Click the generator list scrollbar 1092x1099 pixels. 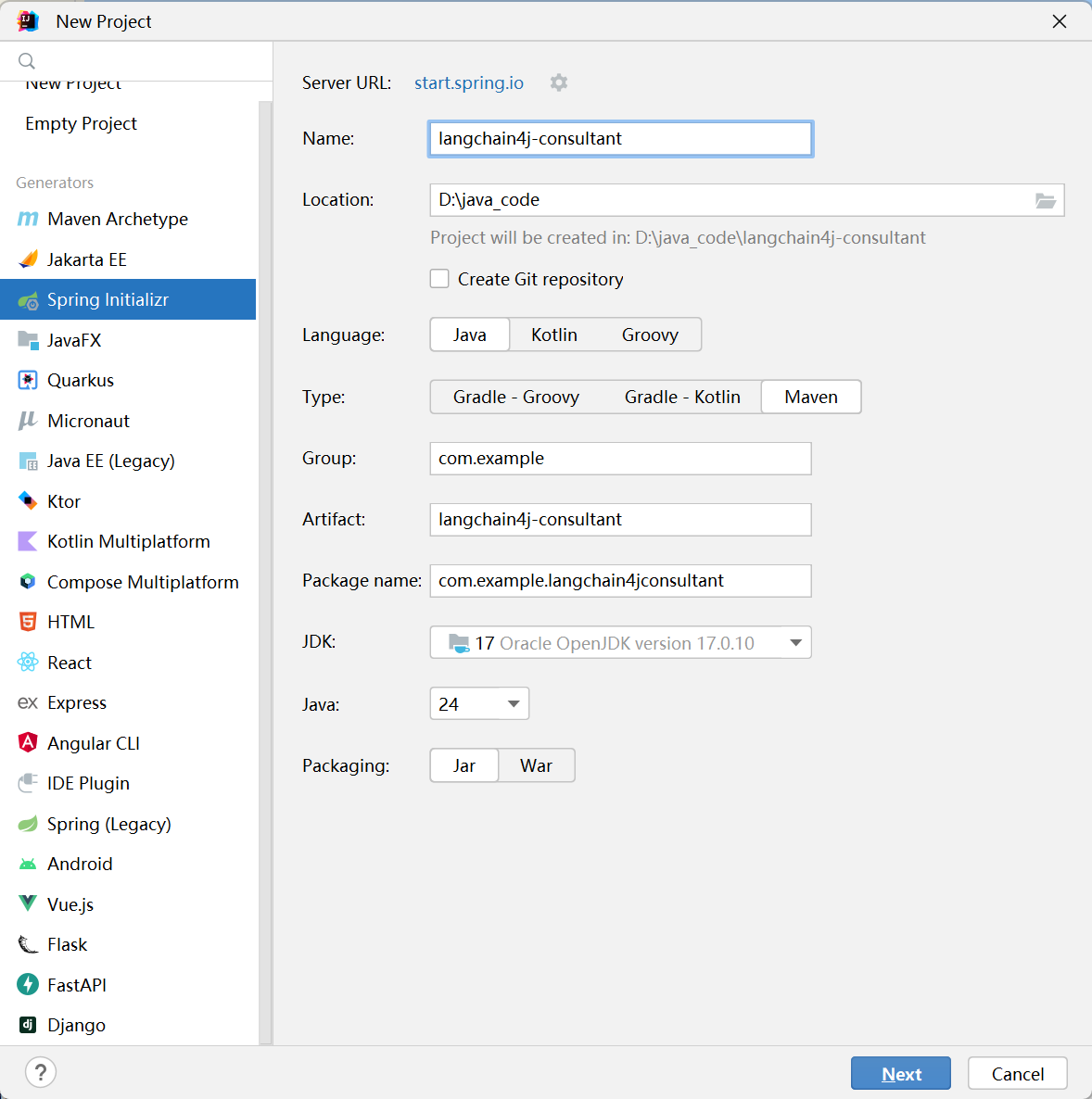(x=265, y=573)
